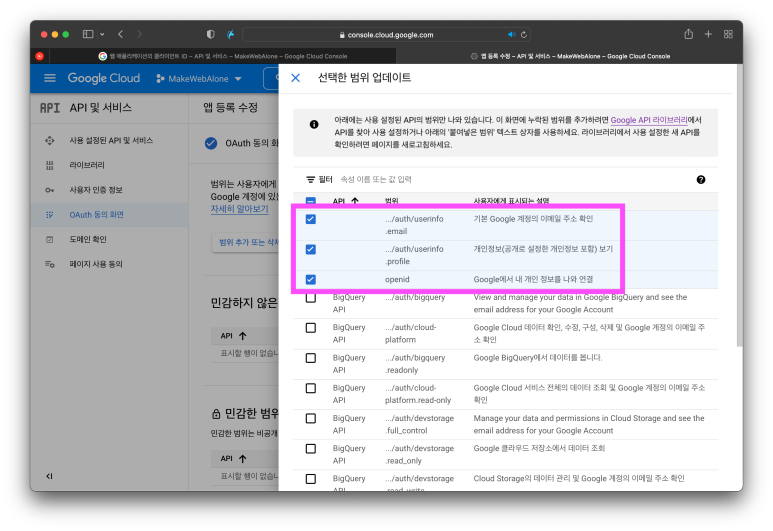Image resolution: width=773 pixels, height=531 pixels.
Task: Open the Google API 라이브러리 link
Action: pos(649,120)
